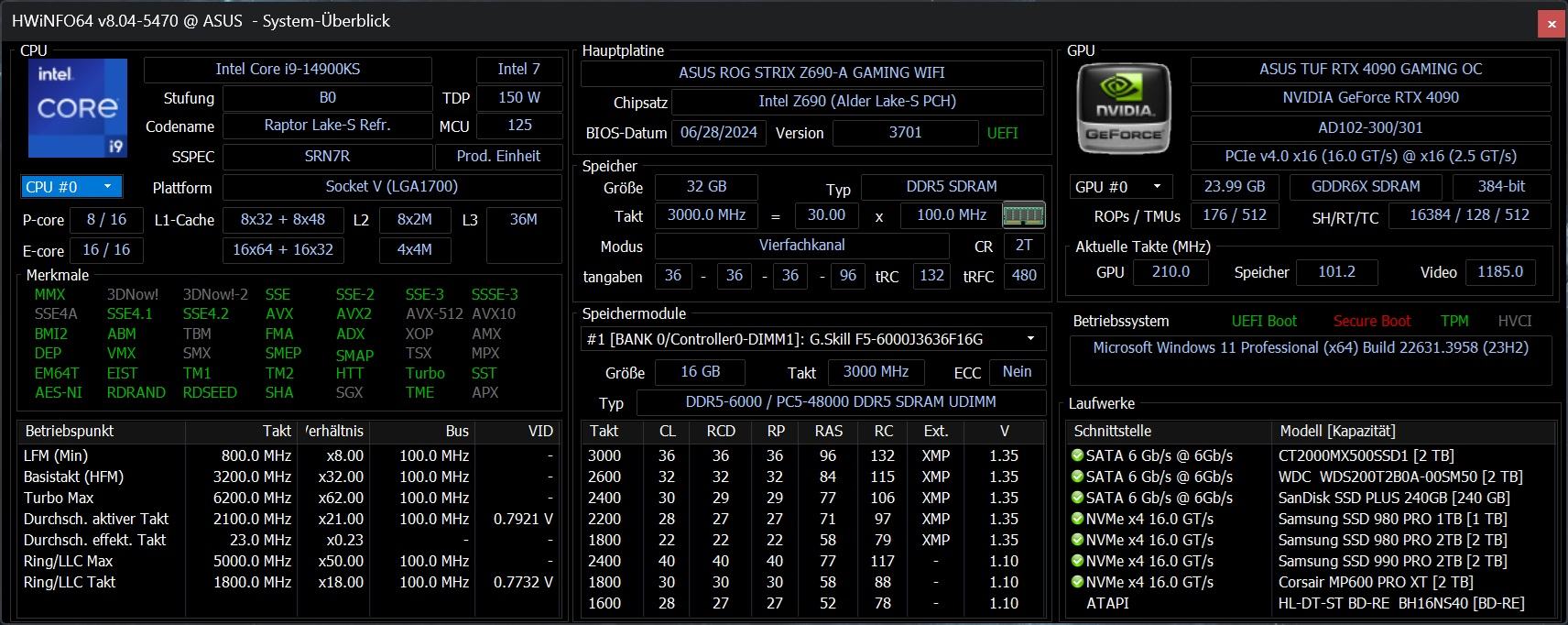Click the BIOS version 3701 field

[x=905, y=133]
